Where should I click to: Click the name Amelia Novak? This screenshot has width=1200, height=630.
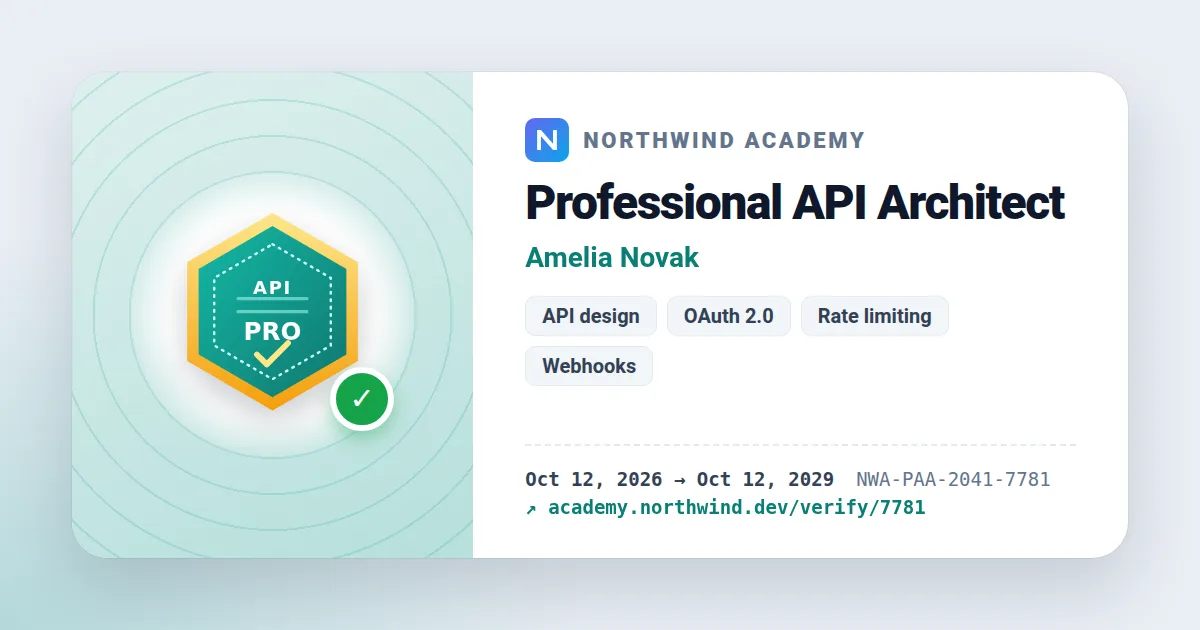click(x=612, y=257)
